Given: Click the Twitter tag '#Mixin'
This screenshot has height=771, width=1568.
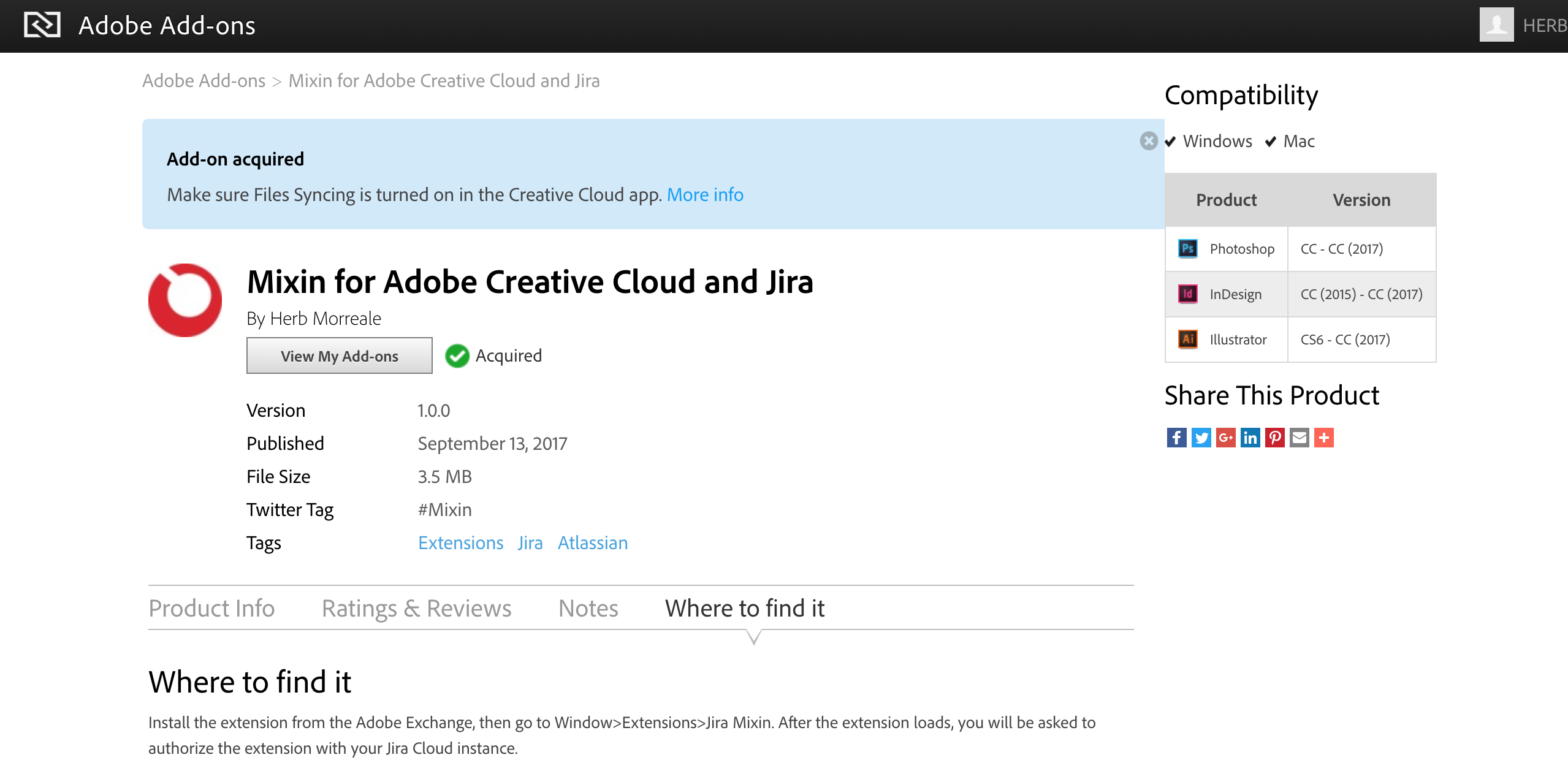Looking at the screenshot, I should click(445, 510).
